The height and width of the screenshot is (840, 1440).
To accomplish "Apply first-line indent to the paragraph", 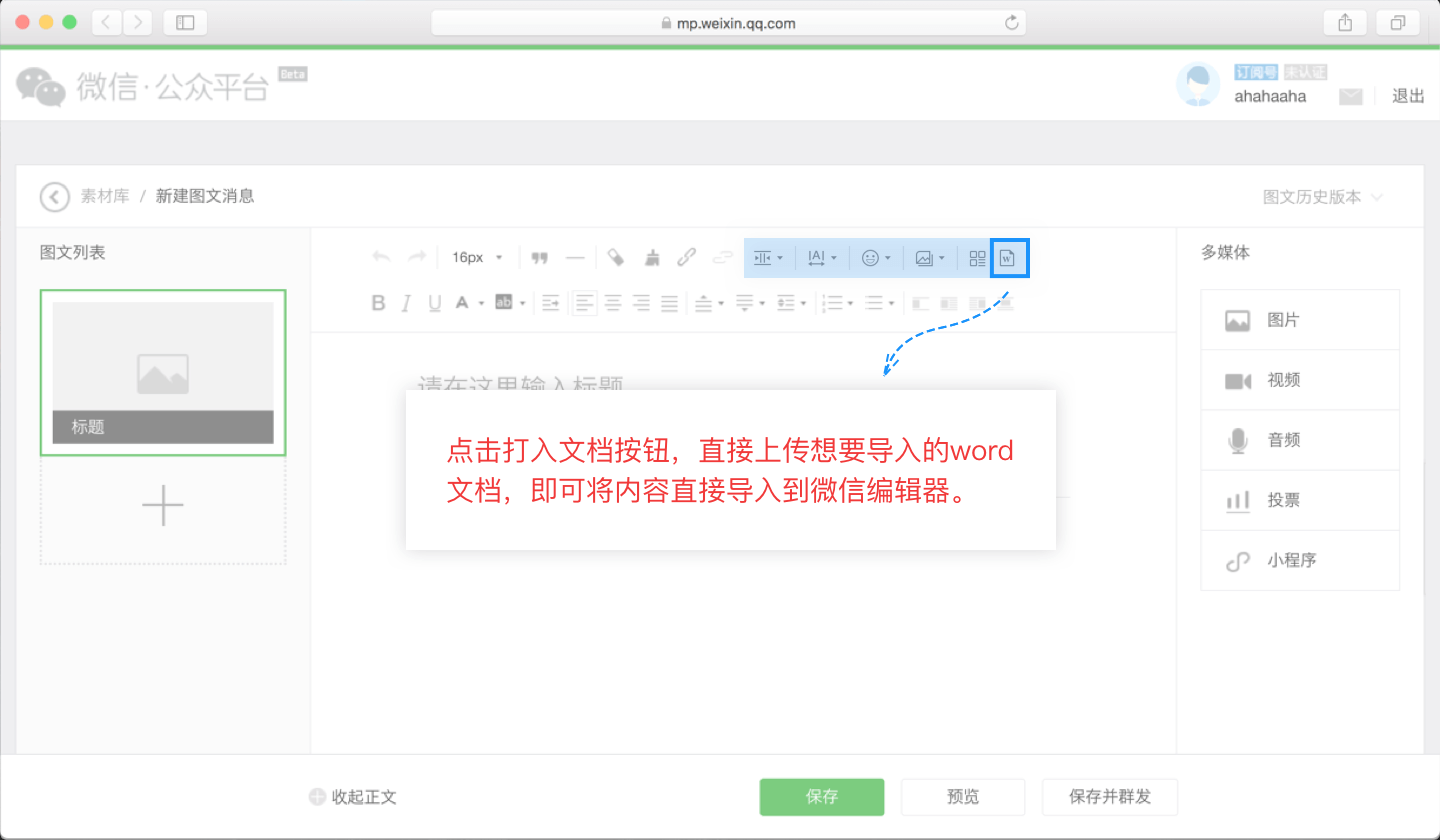I will [x=551, y=302].
